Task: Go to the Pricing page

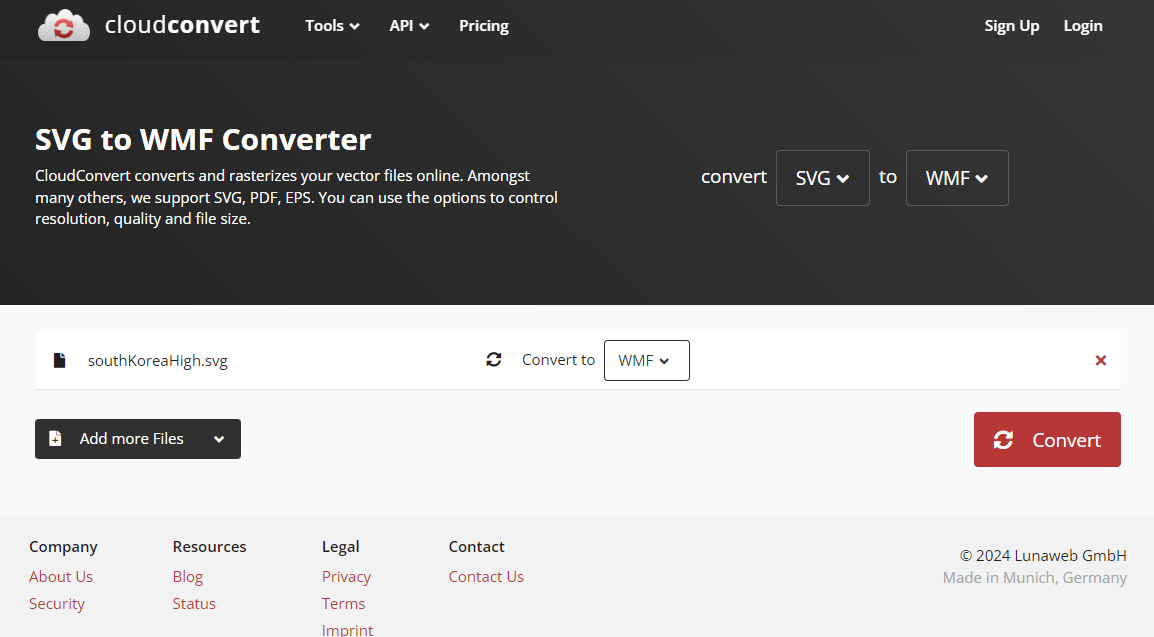Action: tap(484, 26)
